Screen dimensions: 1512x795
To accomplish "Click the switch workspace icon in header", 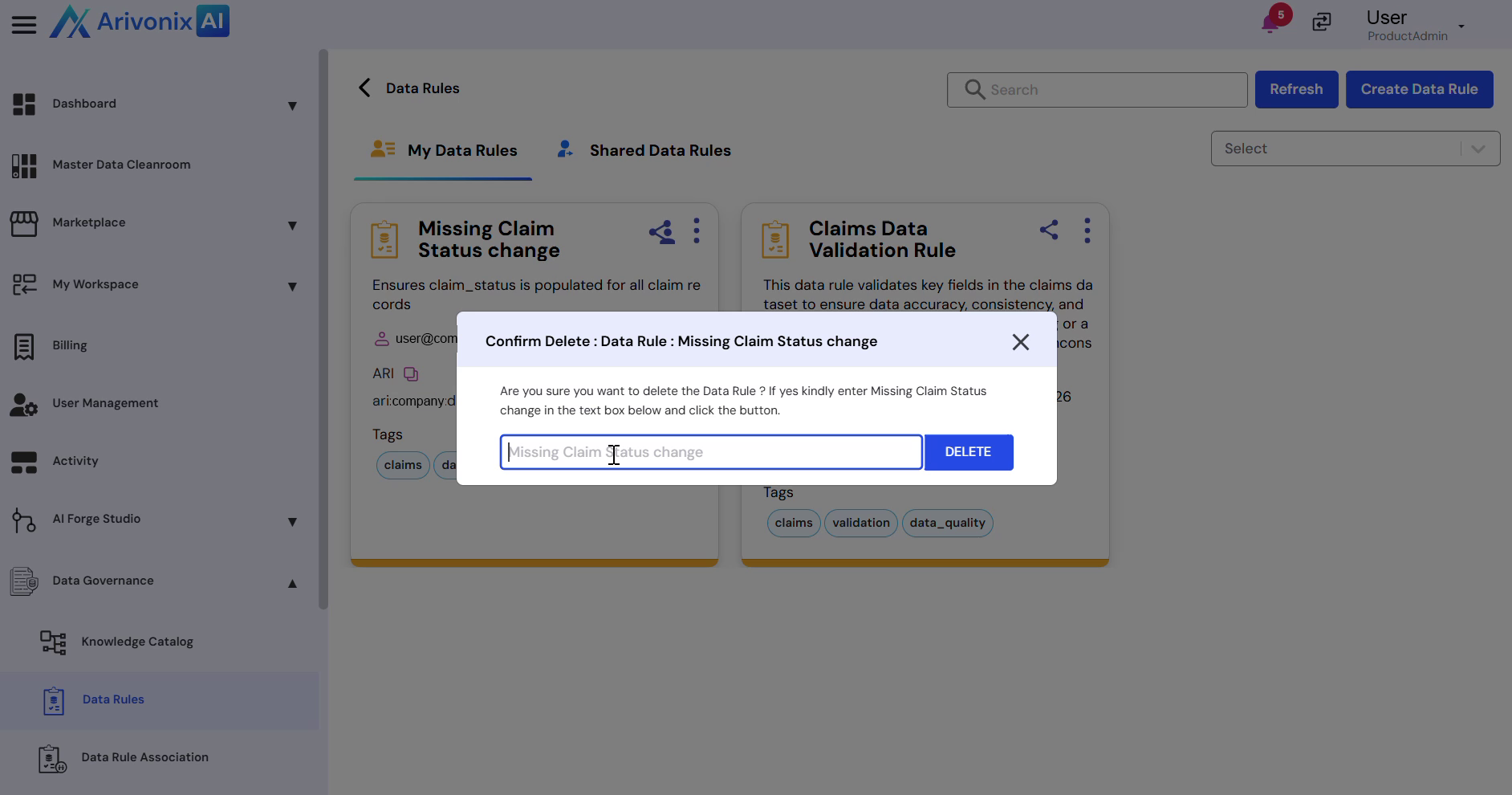I will pos(1322,22).
